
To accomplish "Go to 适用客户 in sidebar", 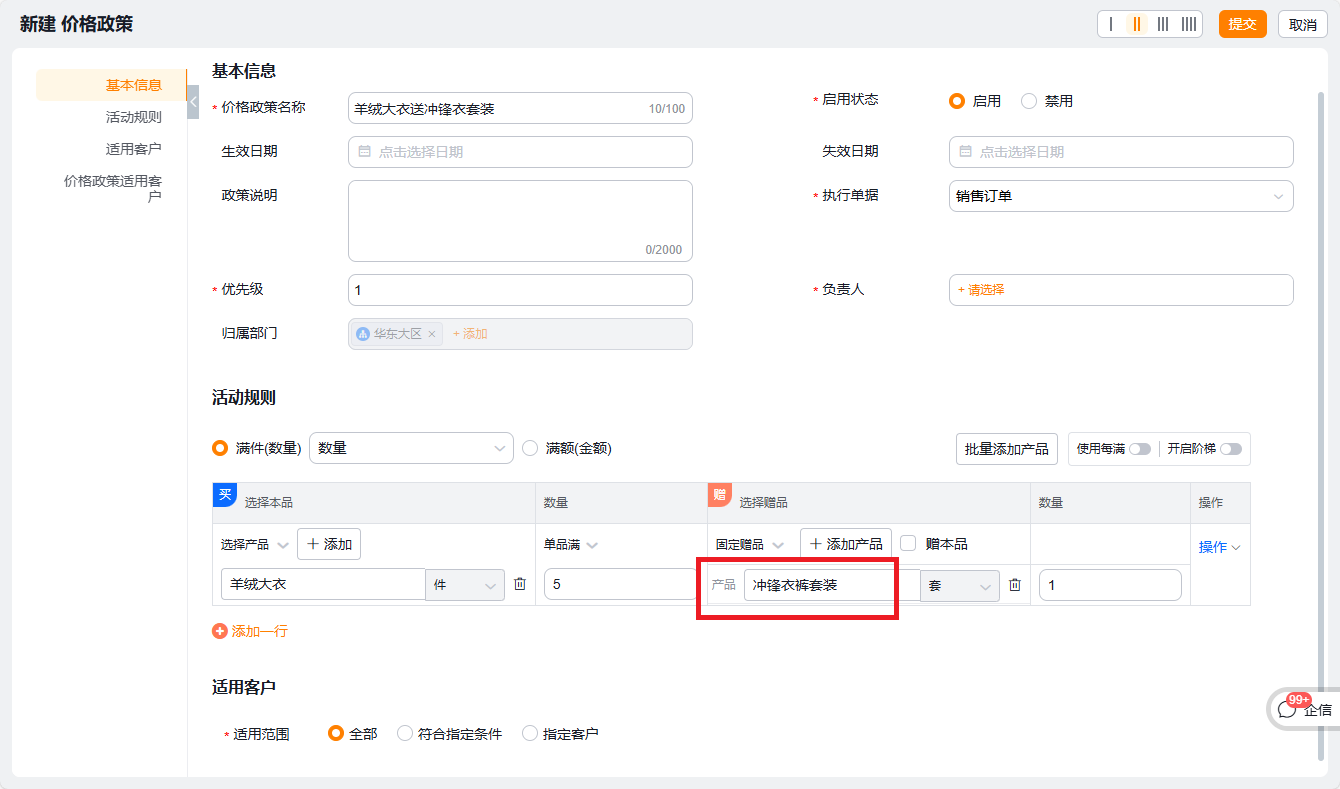I will pos(133,149).
